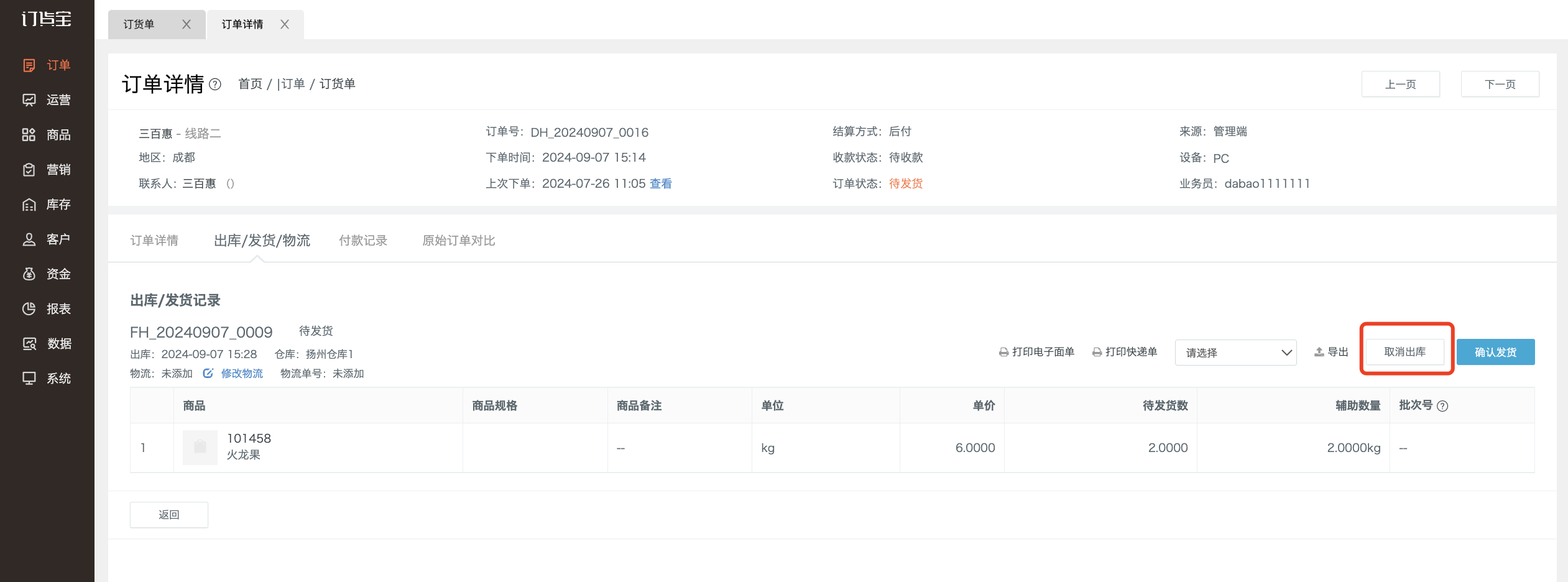Open the 资金 money bag icon
Screen dimensions: 1568x582
(29, 274)
